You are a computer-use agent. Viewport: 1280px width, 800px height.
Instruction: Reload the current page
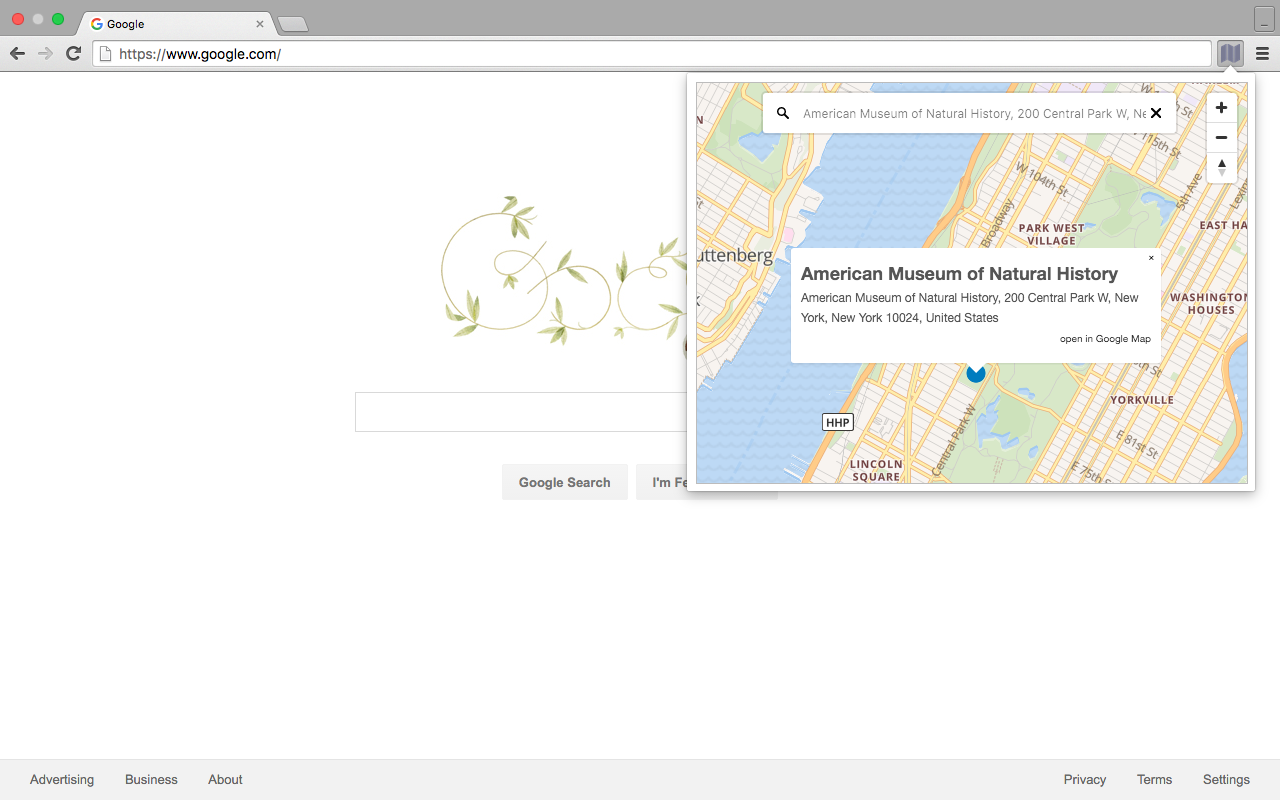coord(72,53)
